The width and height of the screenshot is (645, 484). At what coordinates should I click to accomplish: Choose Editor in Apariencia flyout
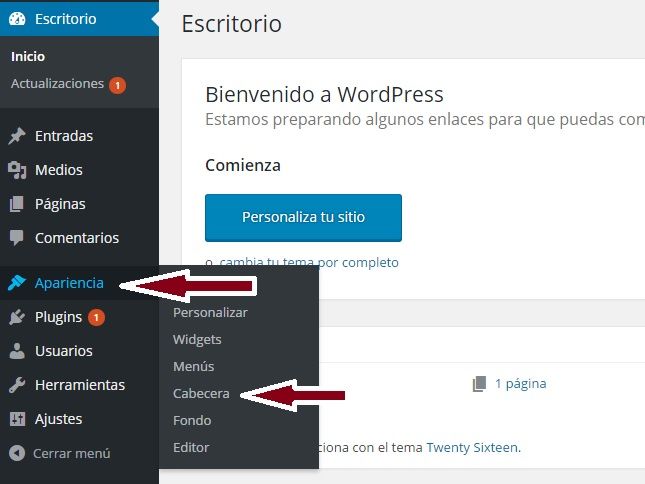point(191,447)
